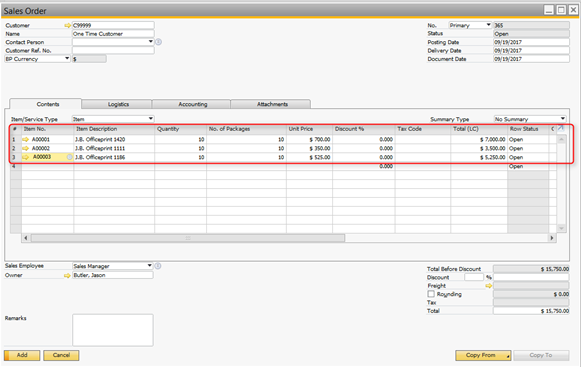Click cell J.B. Officeprint 1111
This screenshot has width=581, height=367.
pyautogui.click(x=114, y=149)
